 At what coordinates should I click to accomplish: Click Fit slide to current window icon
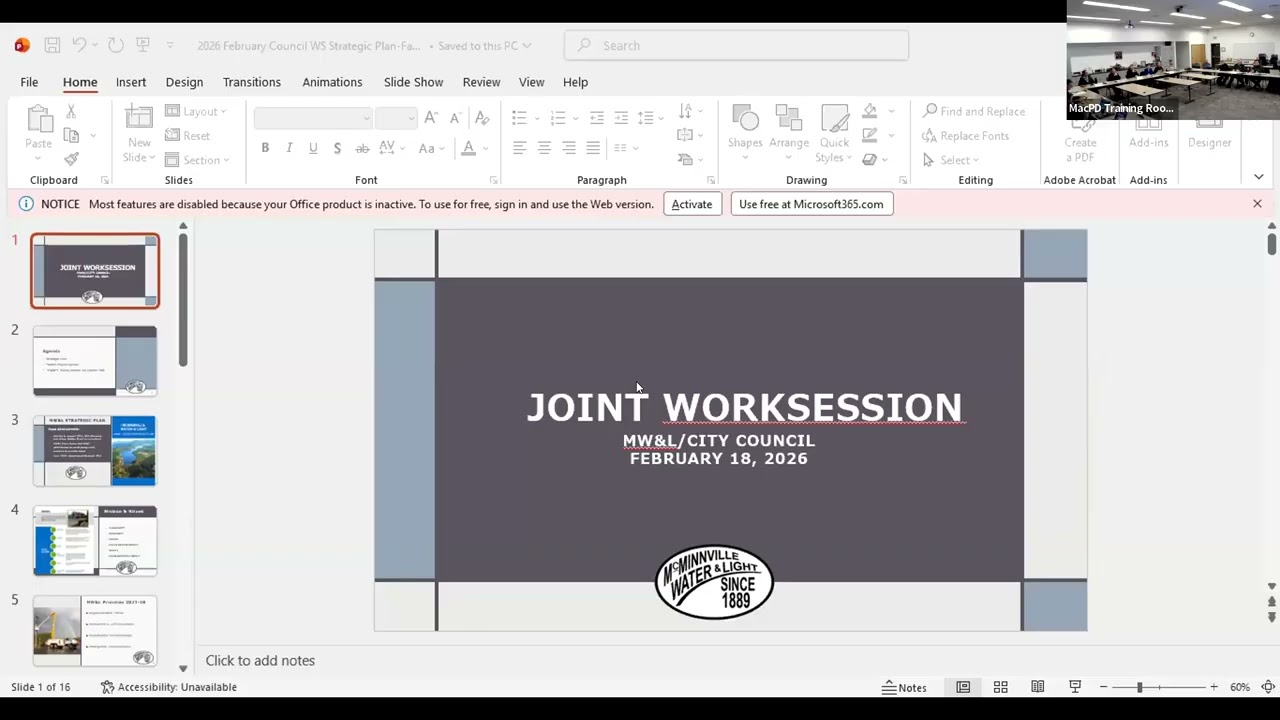[1268, 687]
